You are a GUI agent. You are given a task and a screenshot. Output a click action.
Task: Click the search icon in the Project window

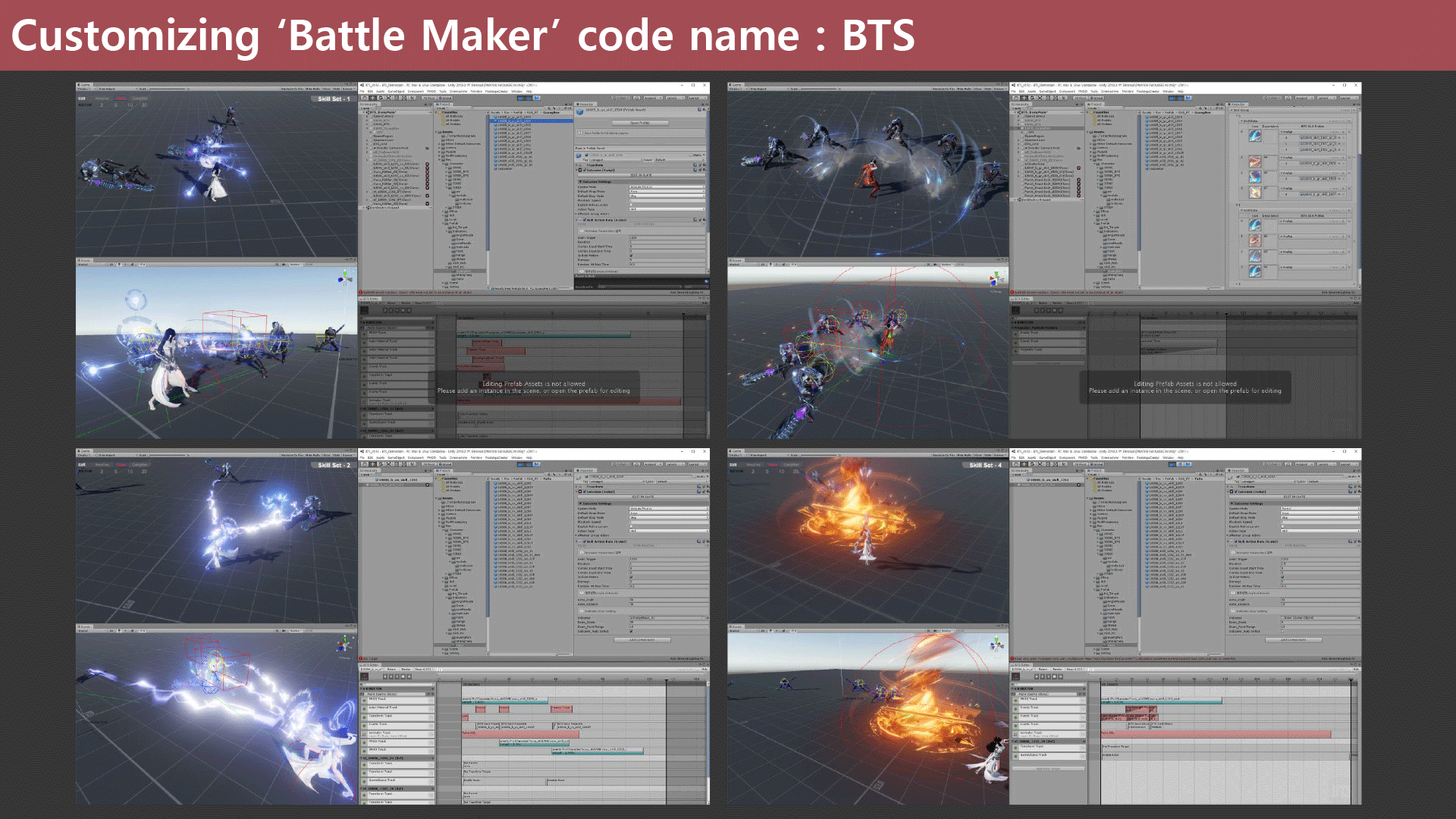click(549, 108)
